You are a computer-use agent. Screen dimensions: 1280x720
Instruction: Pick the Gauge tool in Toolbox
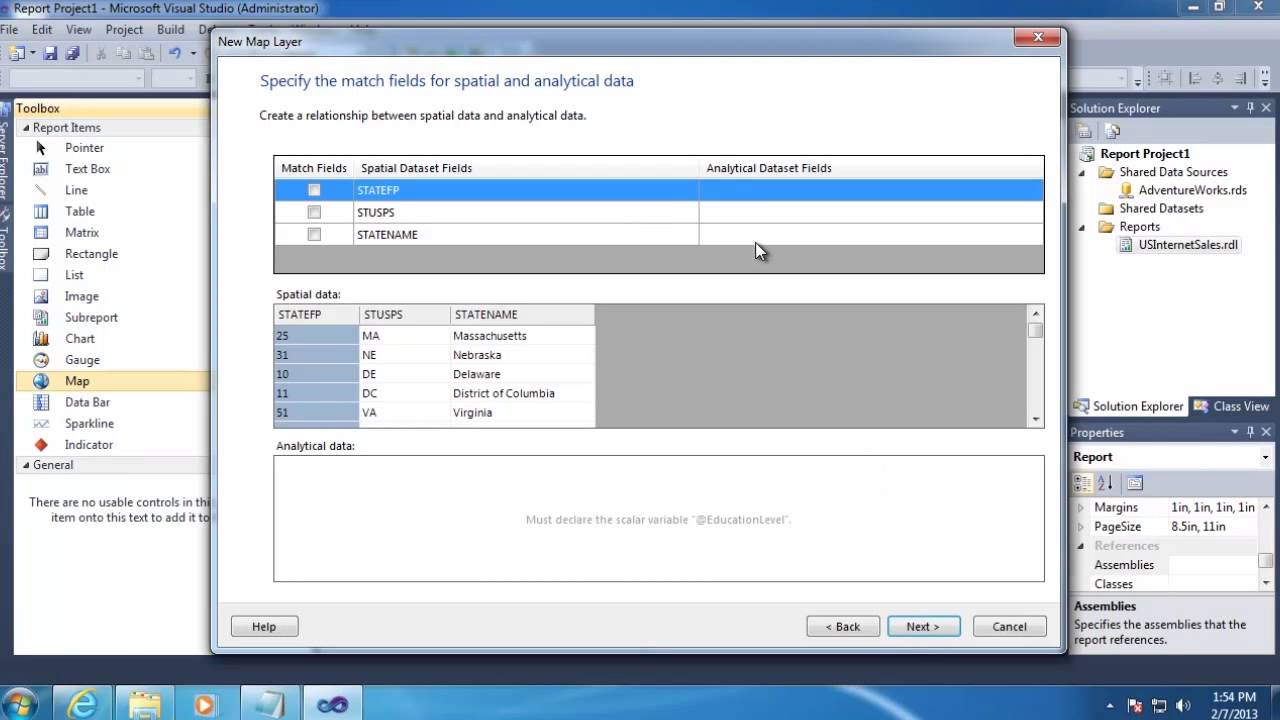(82, 360)
